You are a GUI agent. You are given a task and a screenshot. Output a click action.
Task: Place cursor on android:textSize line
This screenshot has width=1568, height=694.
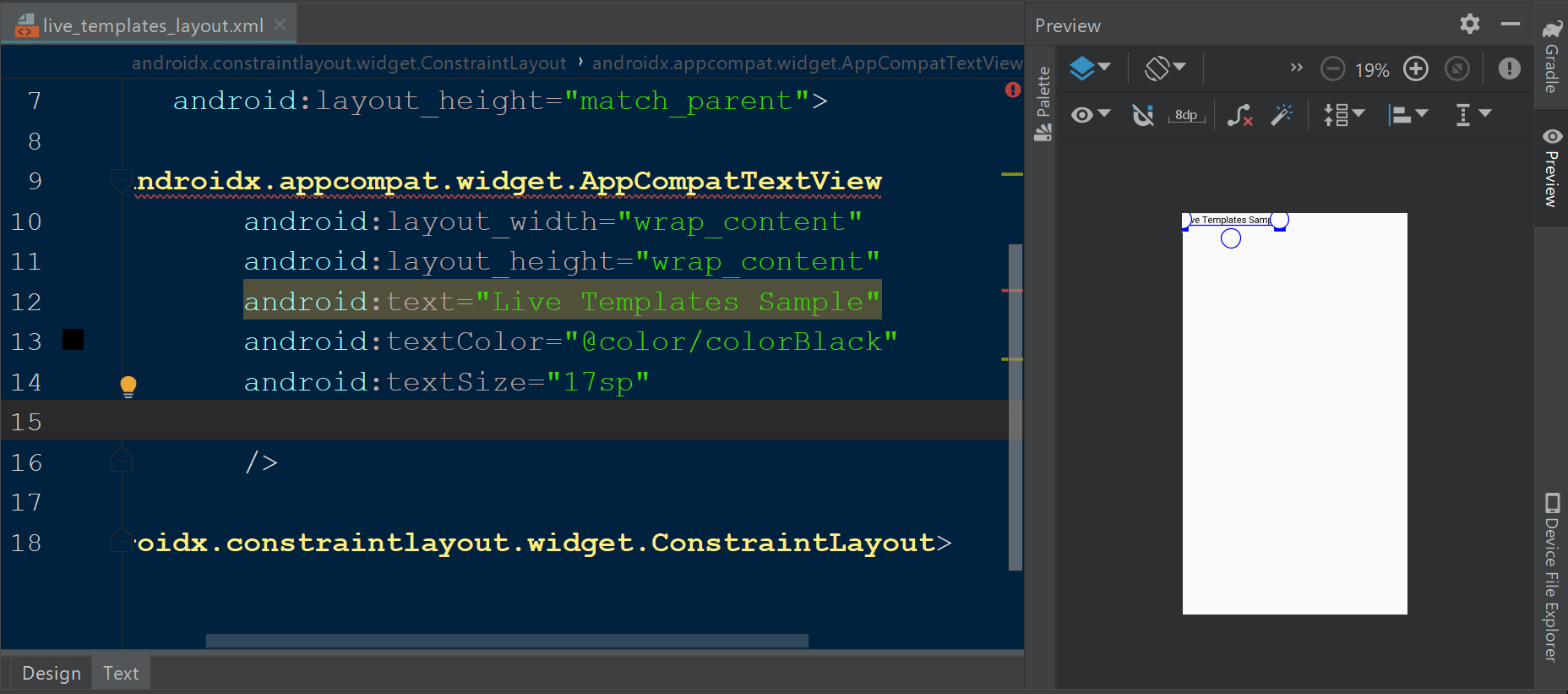pos(446,382)
